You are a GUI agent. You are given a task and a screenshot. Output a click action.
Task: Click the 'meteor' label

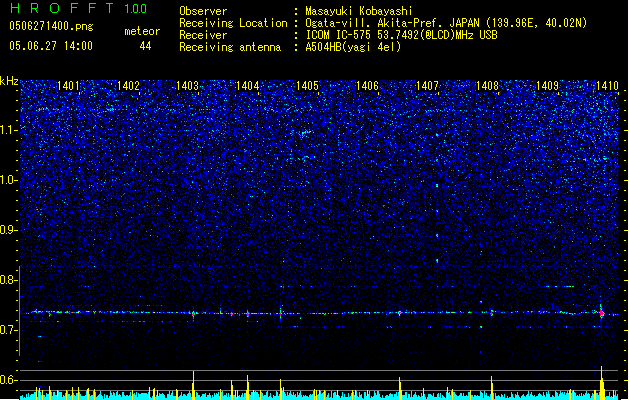click(142, 31)
